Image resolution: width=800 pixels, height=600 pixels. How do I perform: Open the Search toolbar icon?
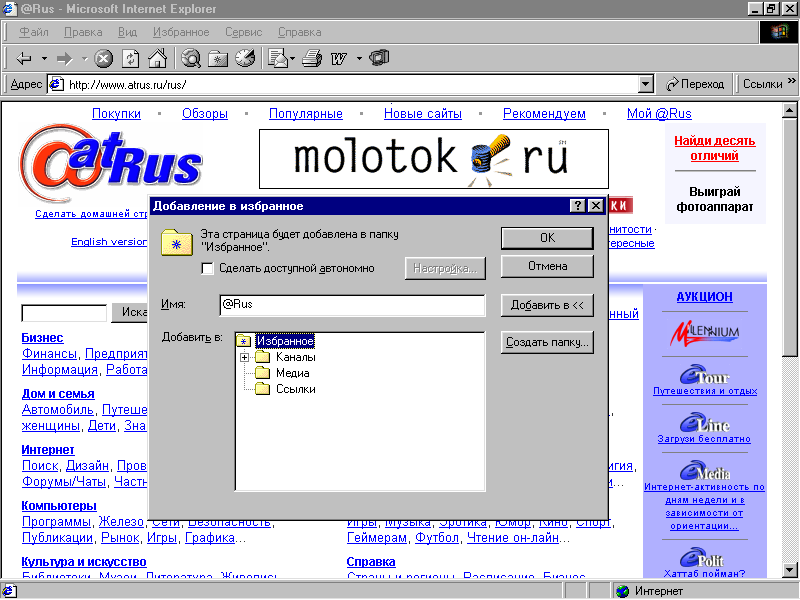(191, 58)
